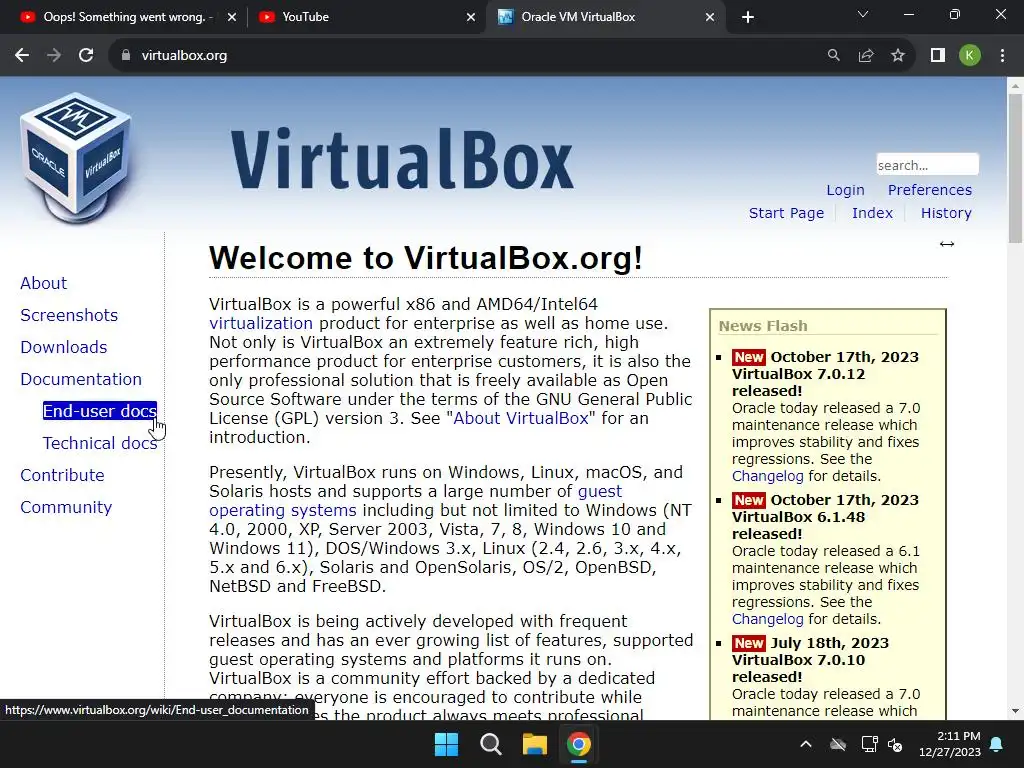Reload the page with refresh icon

click(x=86, y=56)
